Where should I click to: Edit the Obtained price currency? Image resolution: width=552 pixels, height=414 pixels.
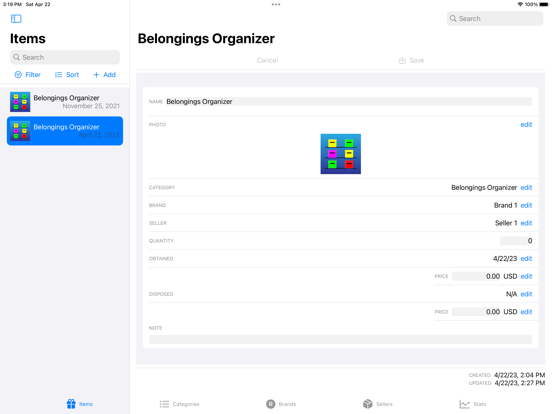click(x=526, y=276)
